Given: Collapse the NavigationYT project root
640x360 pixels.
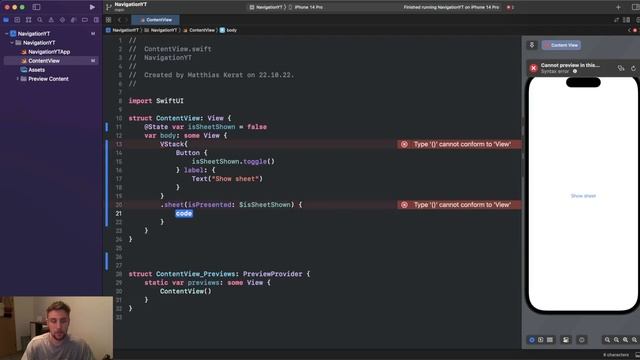Looking at the screenshot, I should [x=7, y=33].
